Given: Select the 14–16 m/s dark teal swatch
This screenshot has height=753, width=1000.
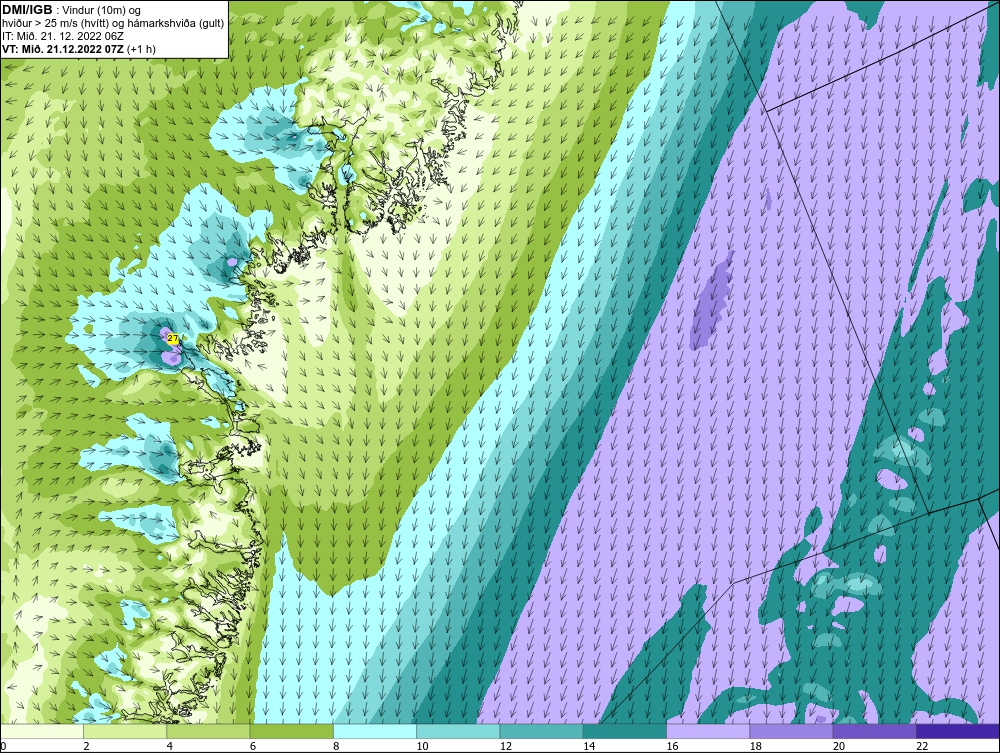Looking at the screenshot, I should pyautogui.click(x=625, y=731).
